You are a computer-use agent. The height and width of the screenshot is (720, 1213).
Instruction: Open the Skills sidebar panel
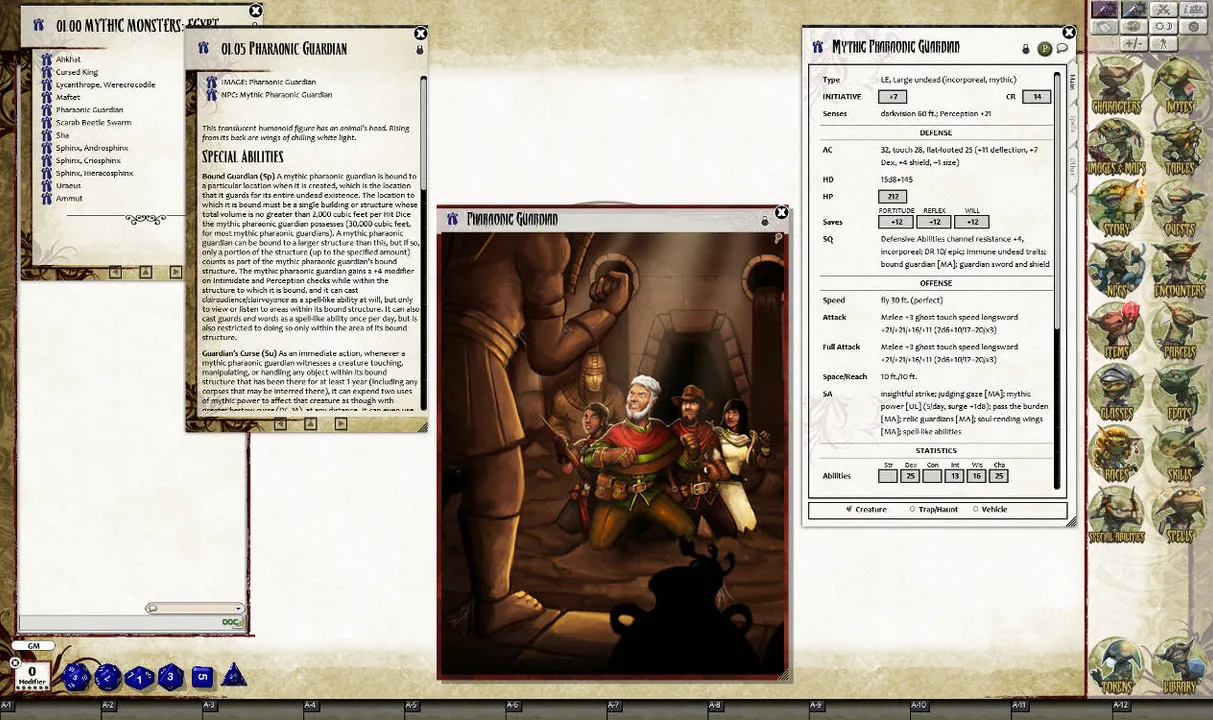(1178, 455)
